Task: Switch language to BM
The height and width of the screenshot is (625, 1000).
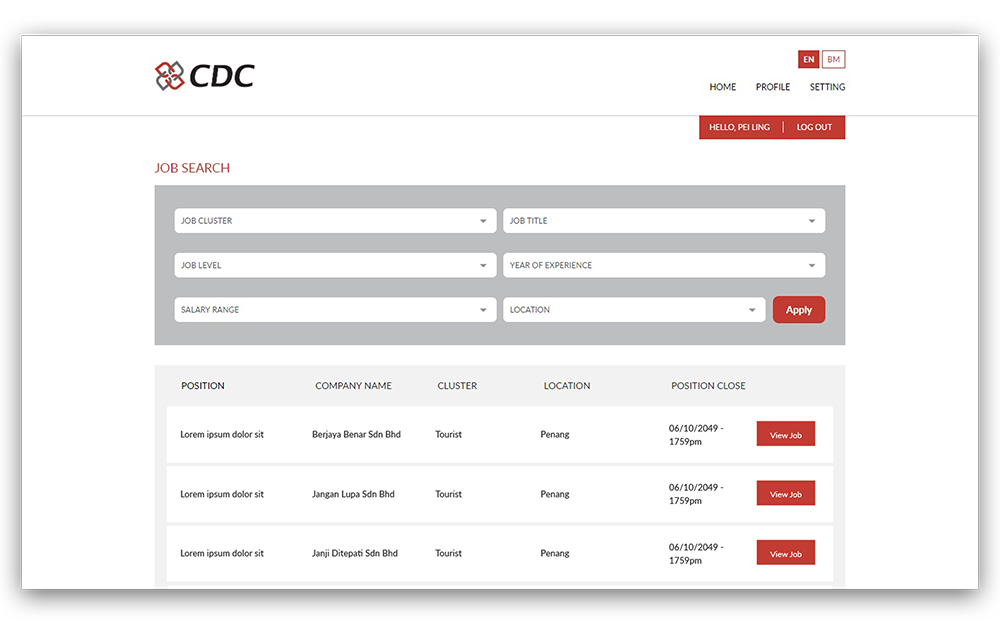Action: (833, 60)
